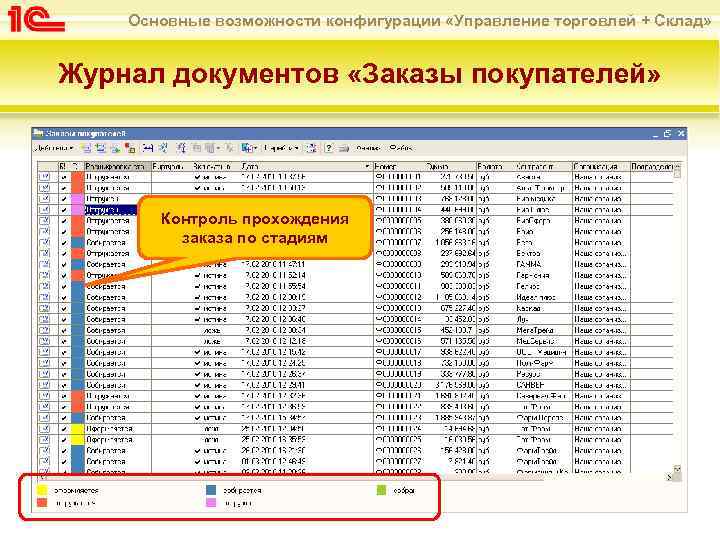Click the sort arrow in Дата column header
The image size is (720, 540).
point(367,166)
